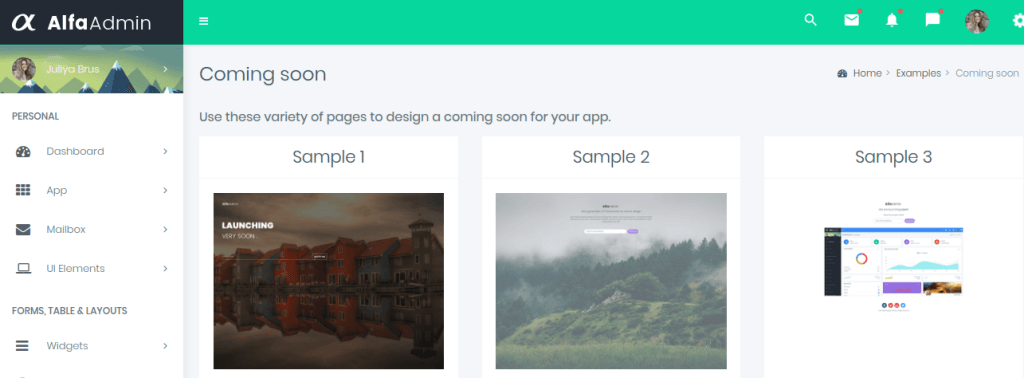Go to Home breadcrumb link

pos(867,73)
